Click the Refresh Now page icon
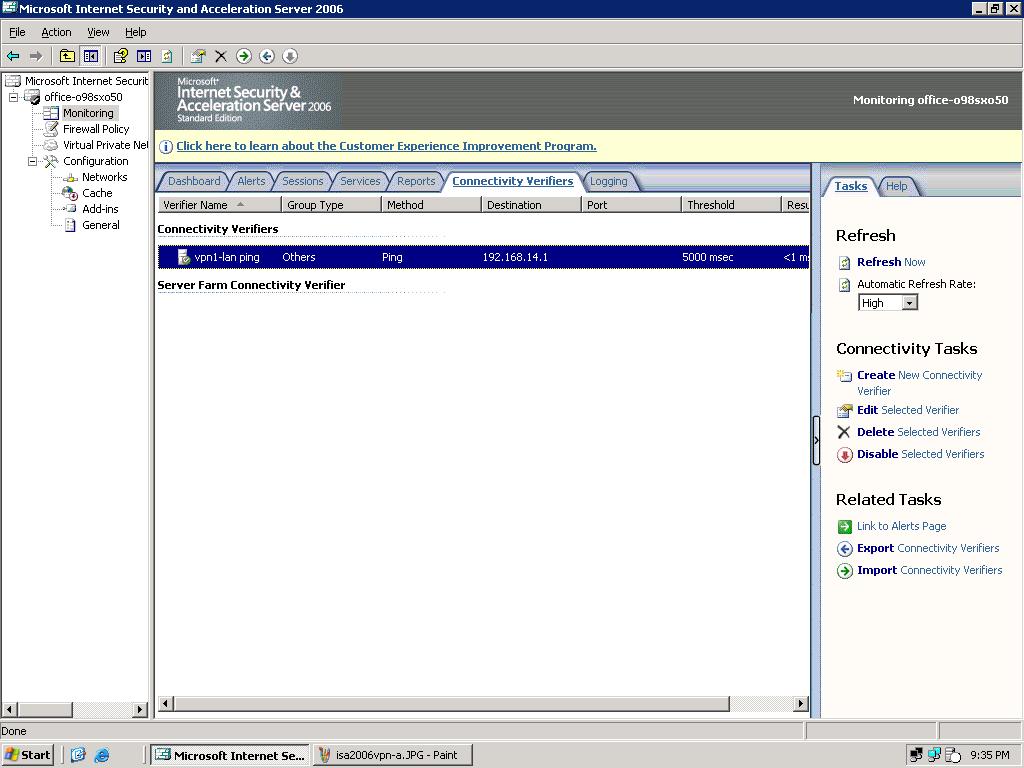Viewport: 1024px width, 768px height. coord(844,263)
